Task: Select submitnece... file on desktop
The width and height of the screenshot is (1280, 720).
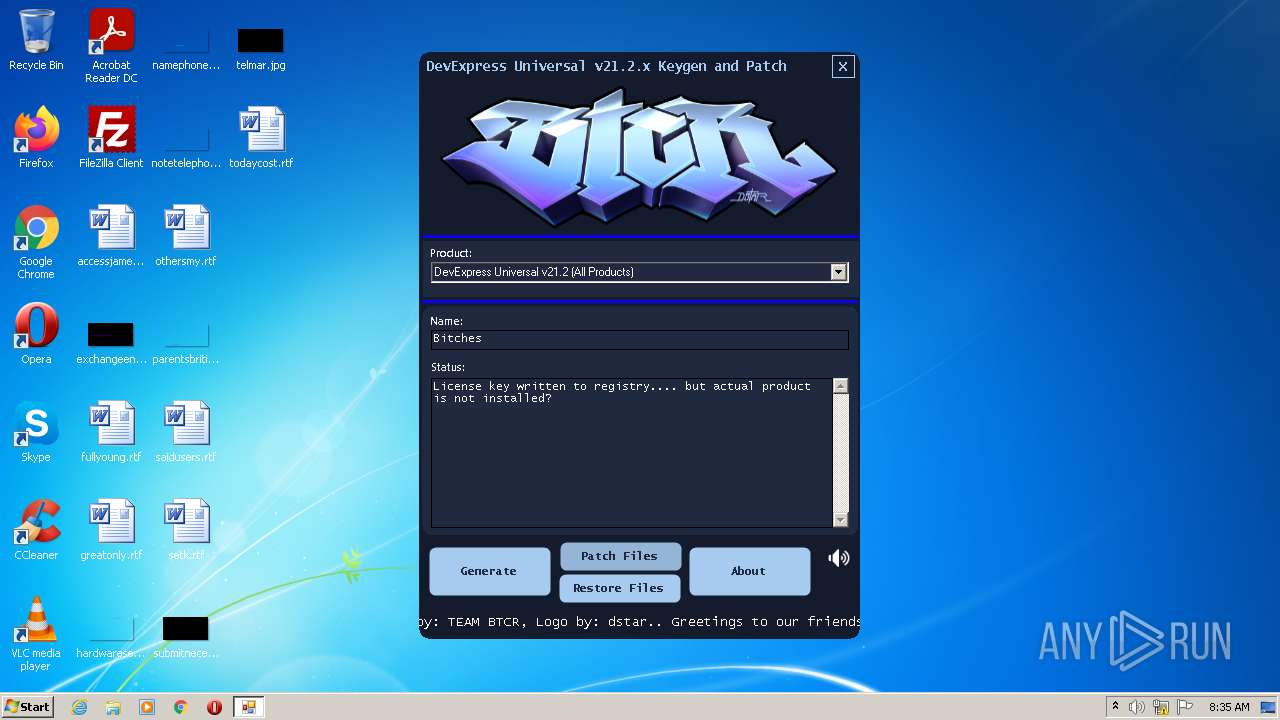Action: pos(186,635)
